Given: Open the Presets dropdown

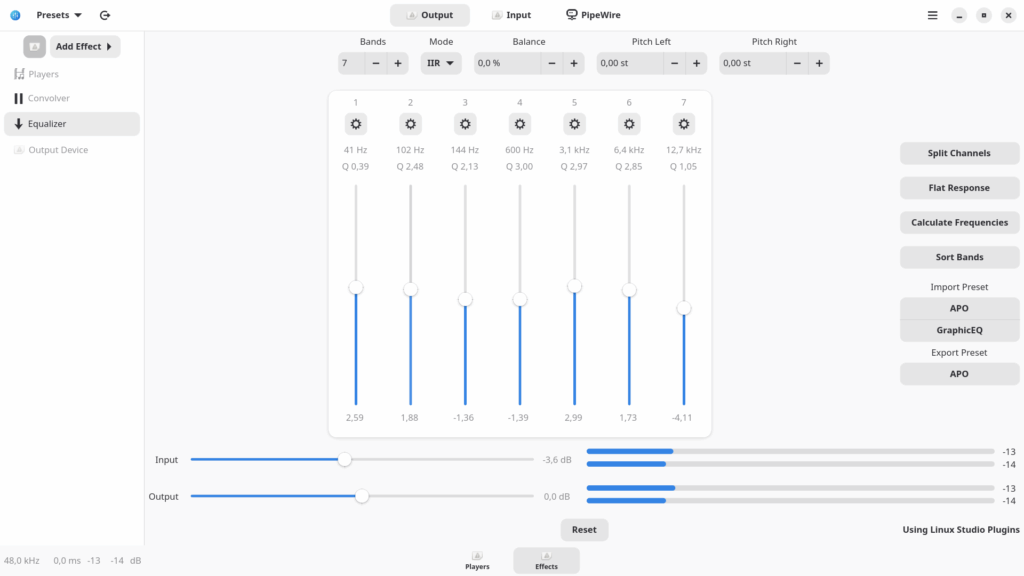Looking at the screenshot, I should click(x=59, y=15).
